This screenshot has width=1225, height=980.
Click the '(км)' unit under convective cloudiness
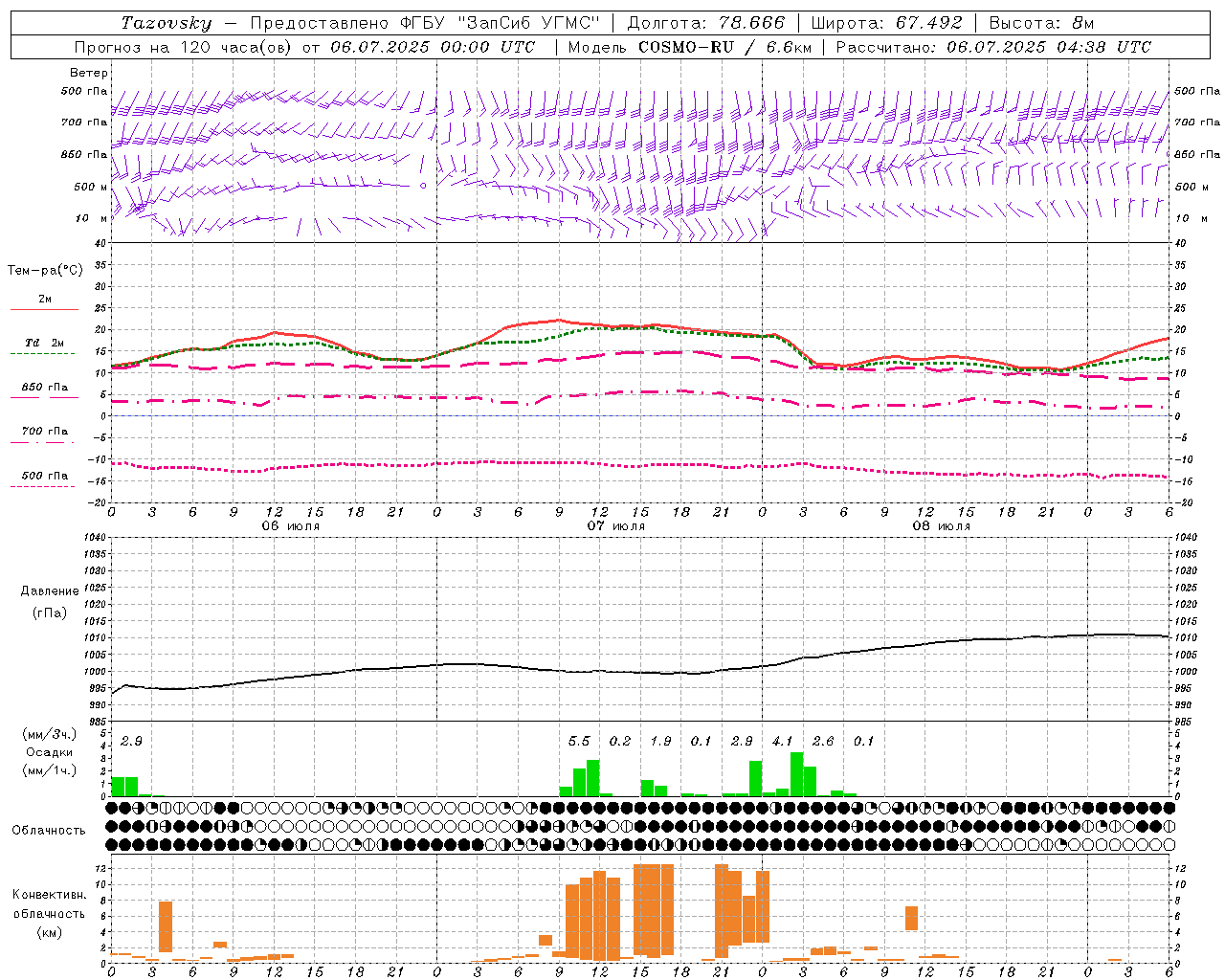[50, 932]
